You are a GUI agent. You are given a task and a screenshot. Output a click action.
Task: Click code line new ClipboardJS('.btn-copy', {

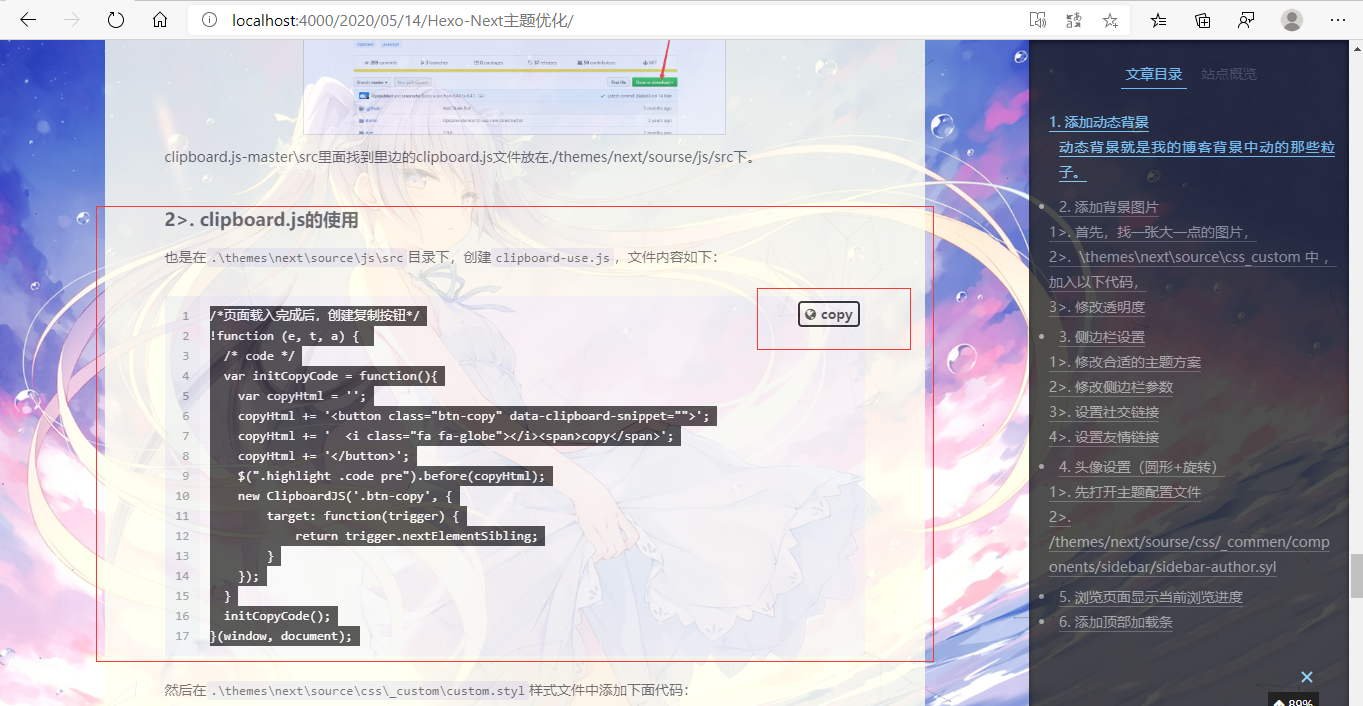[346, 496]
